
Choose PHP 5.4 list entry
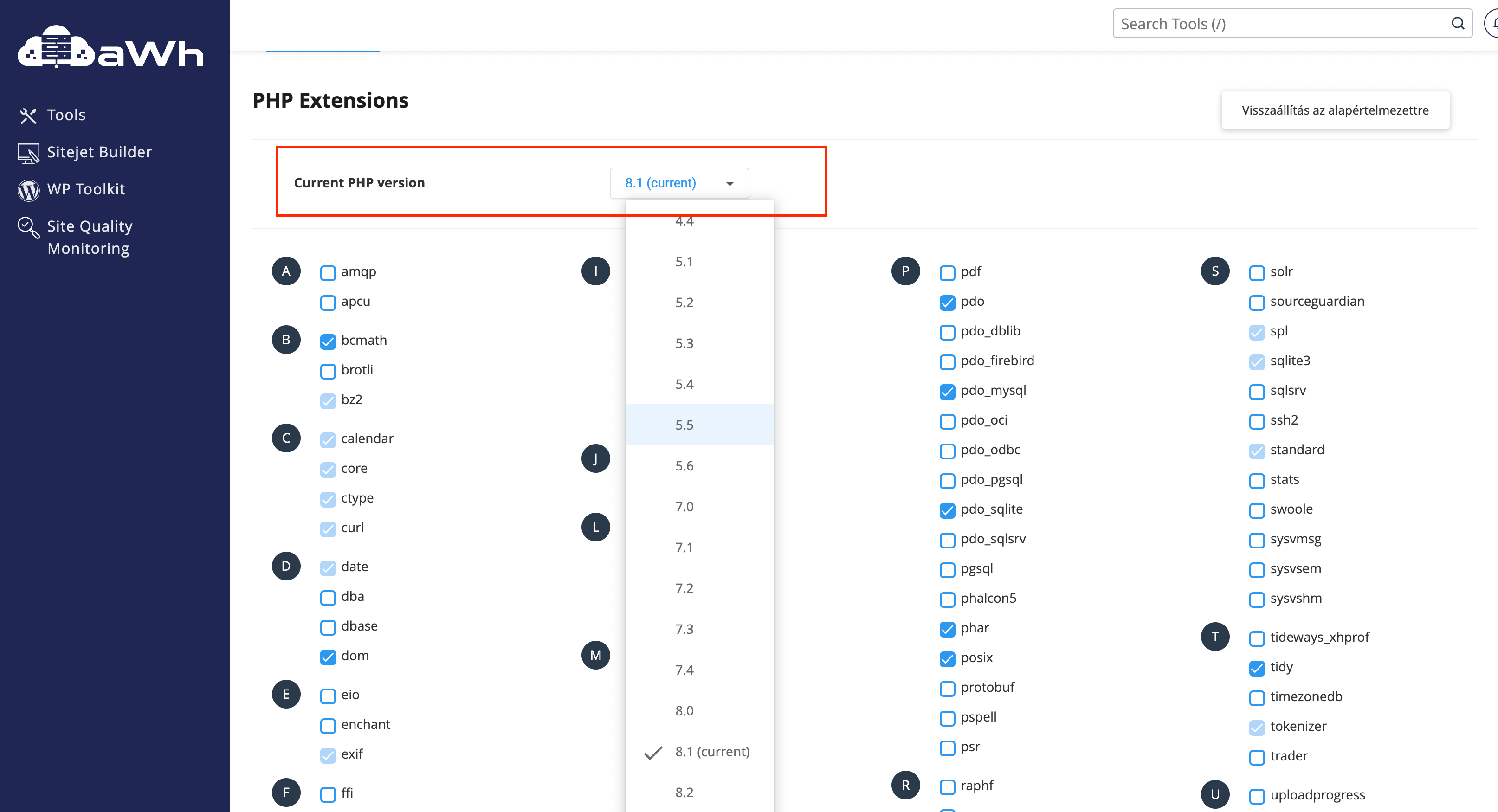click(699, 384)
